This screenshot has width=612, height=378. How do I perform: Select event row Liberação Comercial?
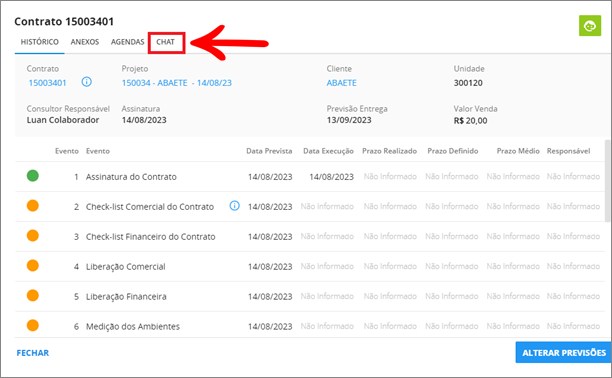click(x=310, y=267)
